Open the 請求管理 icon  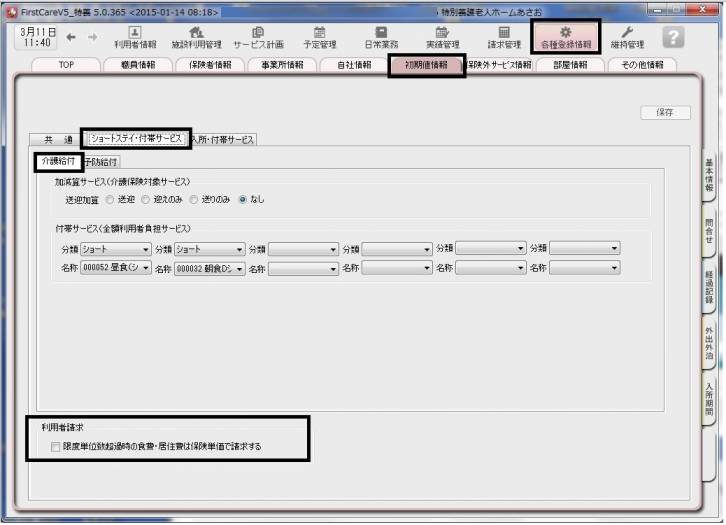tap(503, 37)
